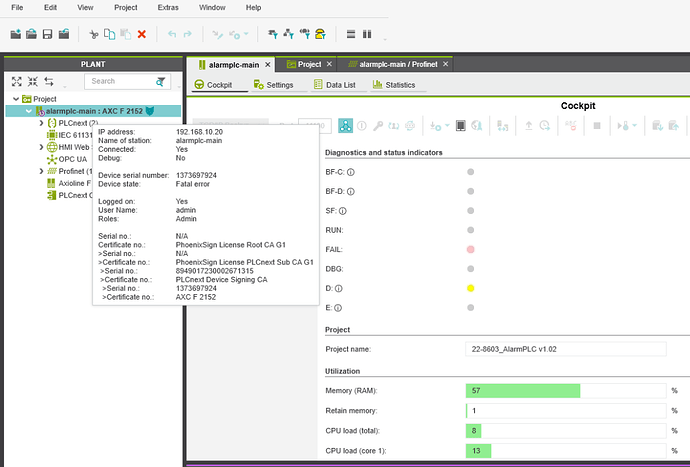Click the Memory (RAM) usage bar
This screenshot has height=467, width=690.
pos(522,389)
